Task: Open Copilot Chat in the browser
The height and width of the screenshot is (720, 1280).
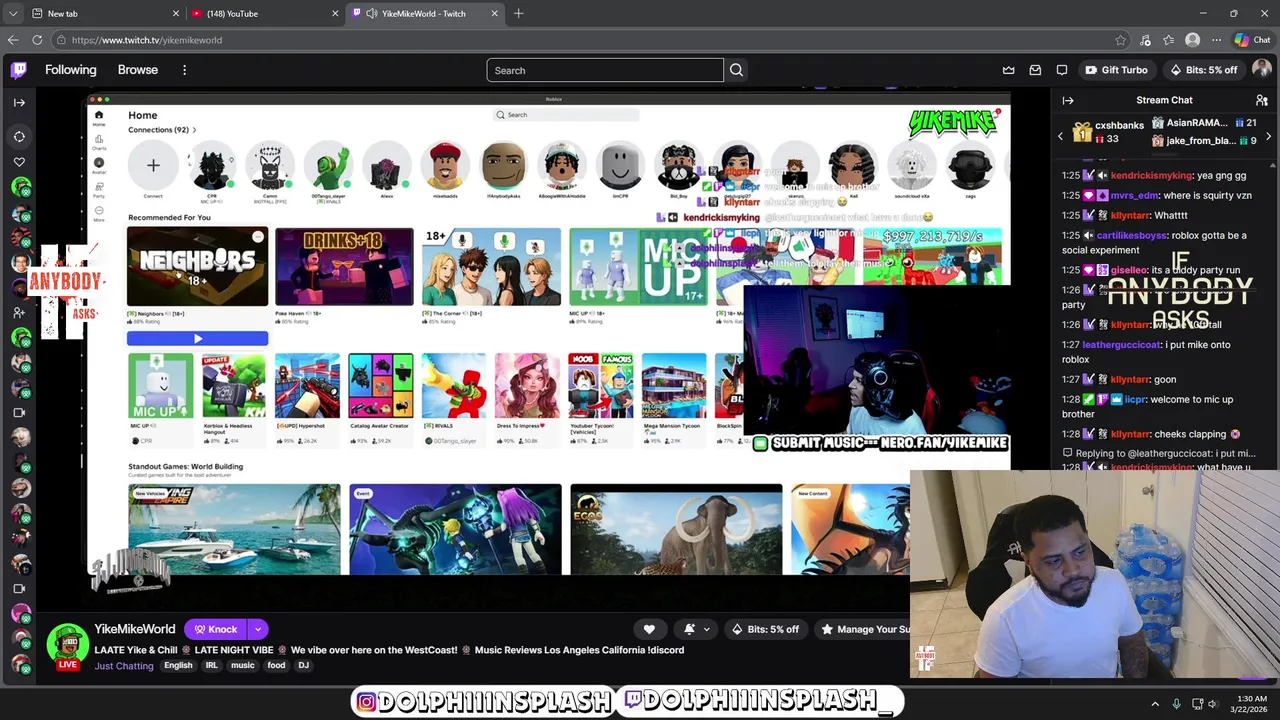Action: 1252,40
